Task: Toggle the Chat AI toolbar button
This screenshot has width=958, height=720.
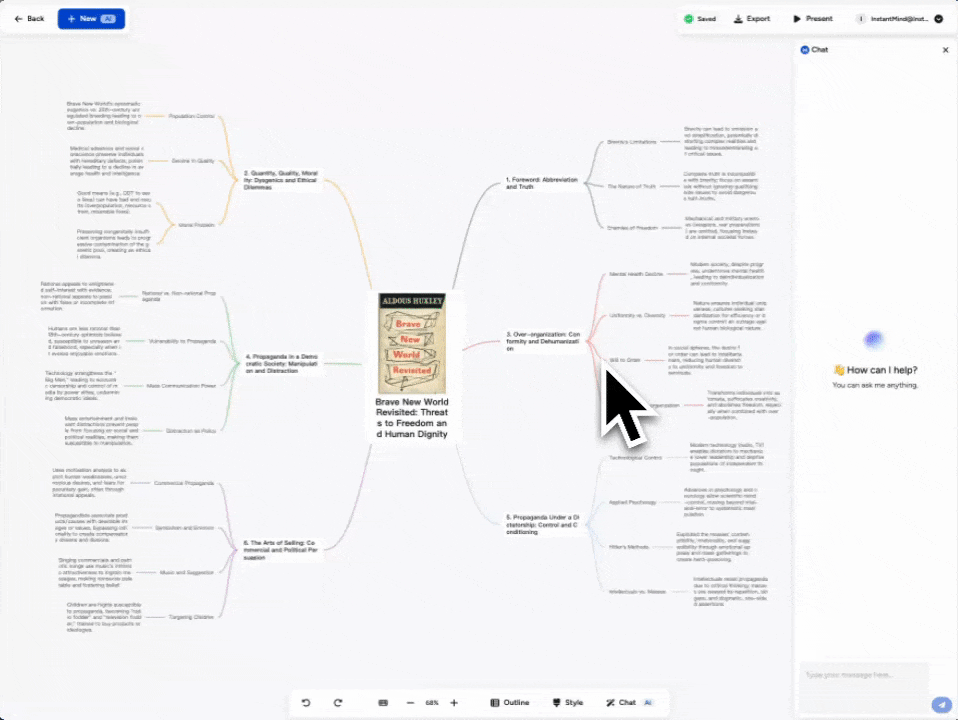Action: click(629, 703)
